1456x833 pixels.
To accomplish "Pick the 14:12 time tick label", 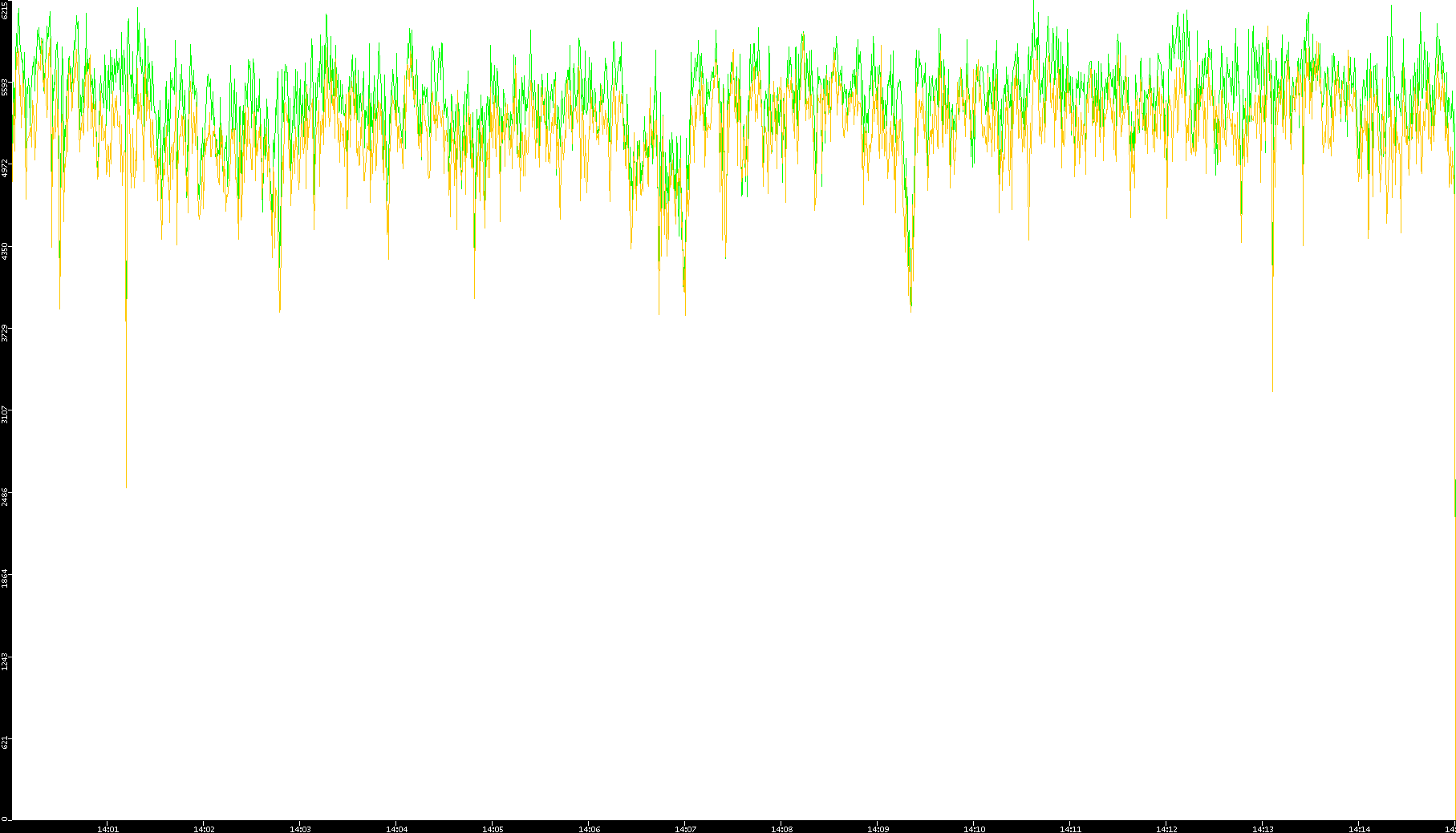I will (1166, 829).
